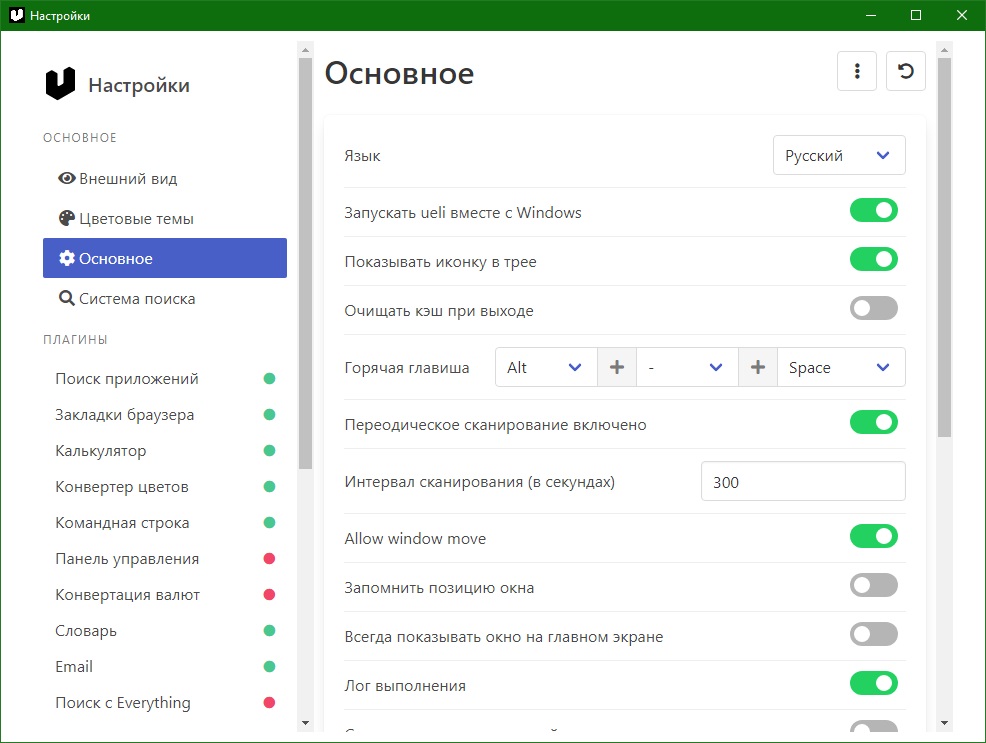Click the ueli logo in sidebar header
Viewport: 986px width, 743px height.
[61, 84]
